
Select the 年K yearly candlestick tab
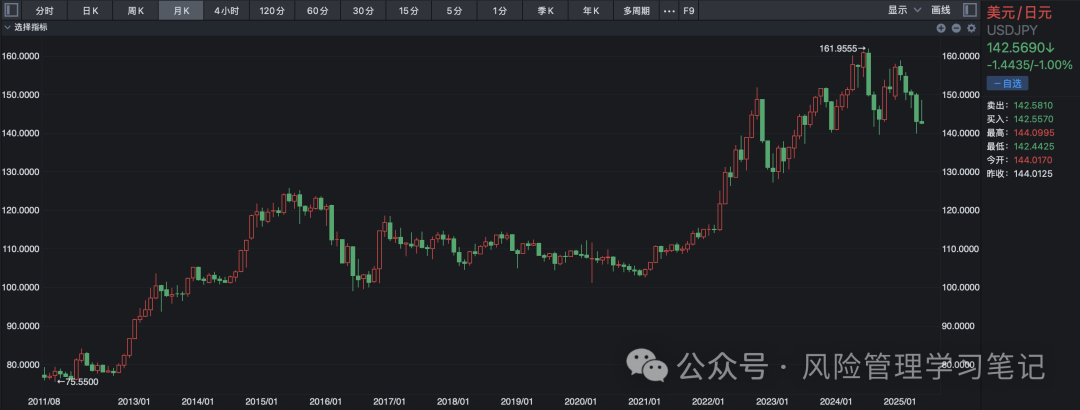(590, 10)
